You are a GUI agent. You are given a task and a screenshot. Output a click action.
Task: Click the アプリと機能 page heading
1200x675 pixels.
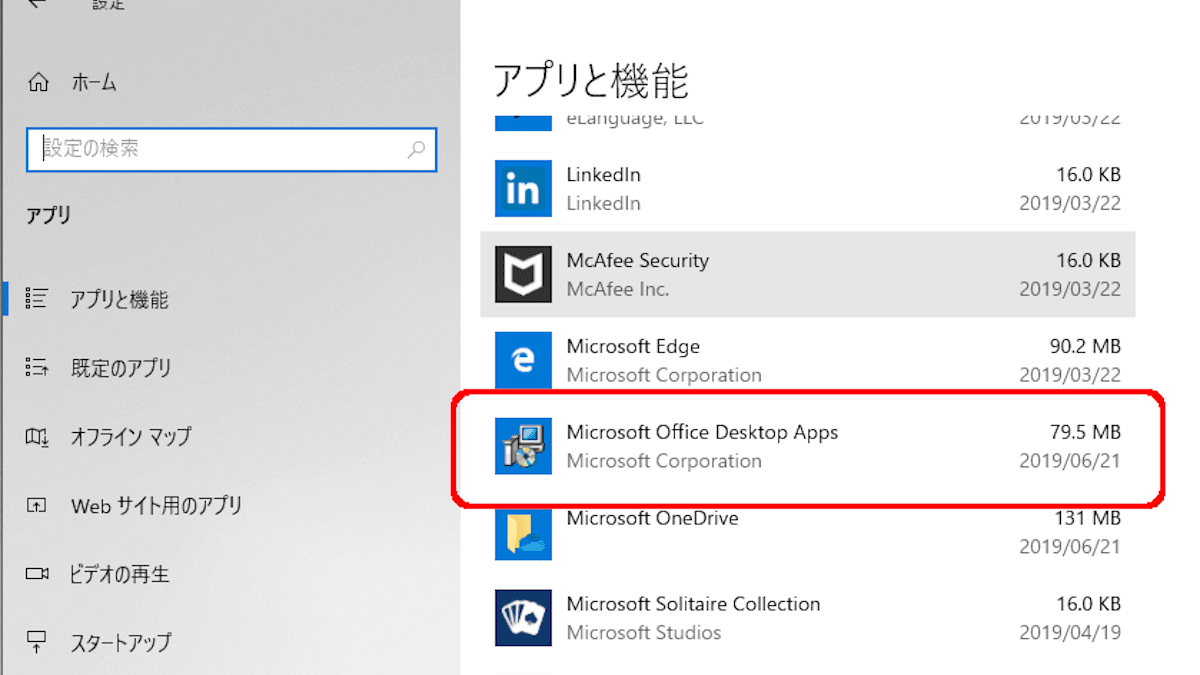591,80
